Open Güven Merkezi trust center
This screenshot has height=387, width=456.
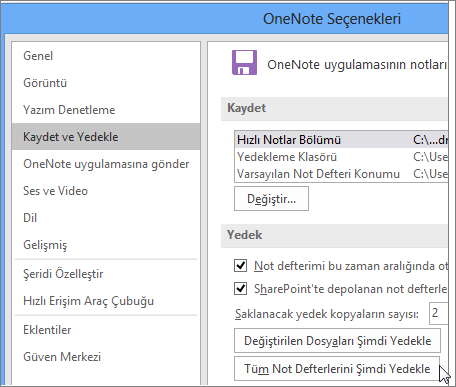pos(106,357)
